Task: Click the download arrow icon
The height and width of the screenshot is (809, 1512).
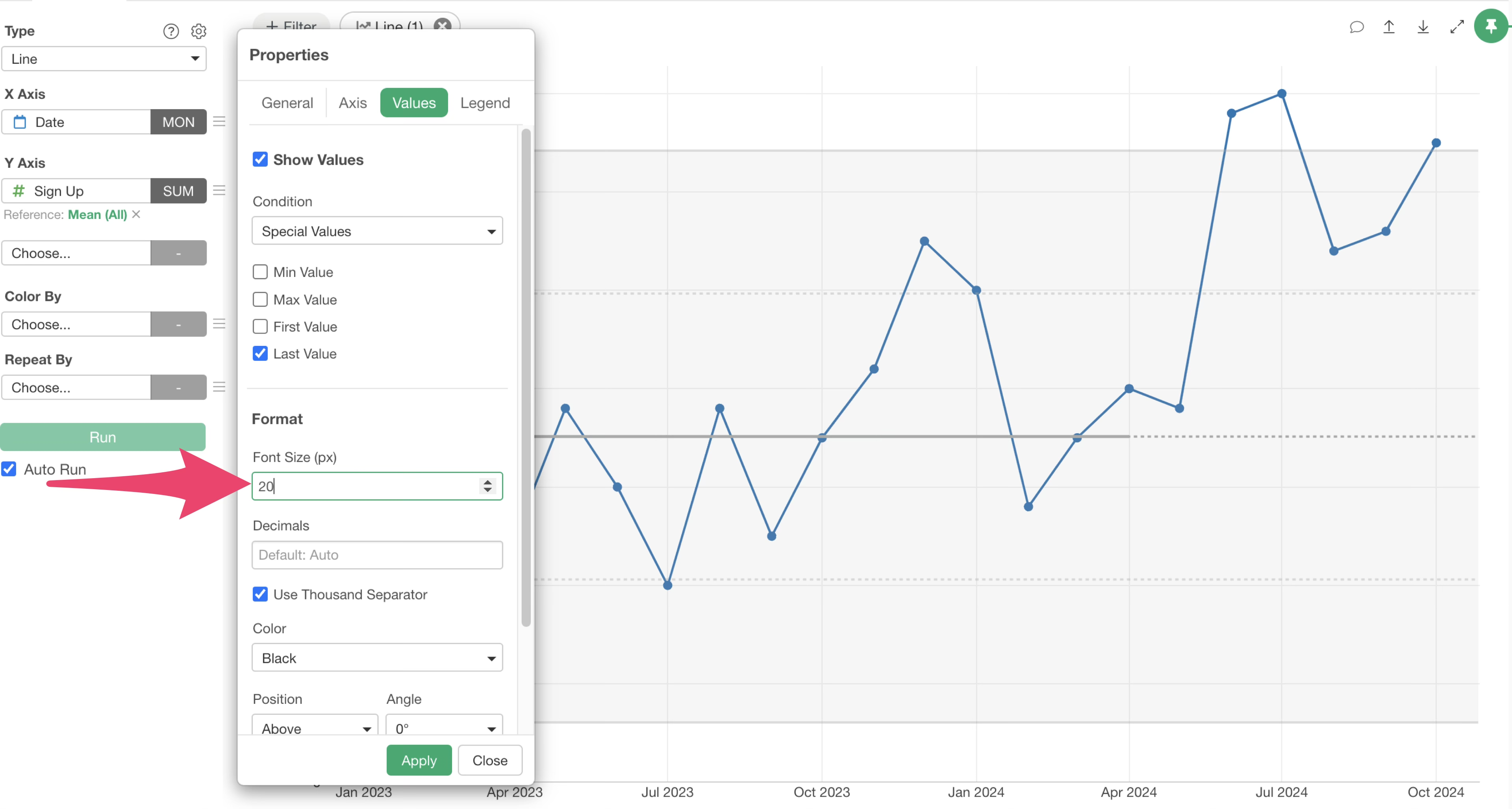Action: [1423, 27]
